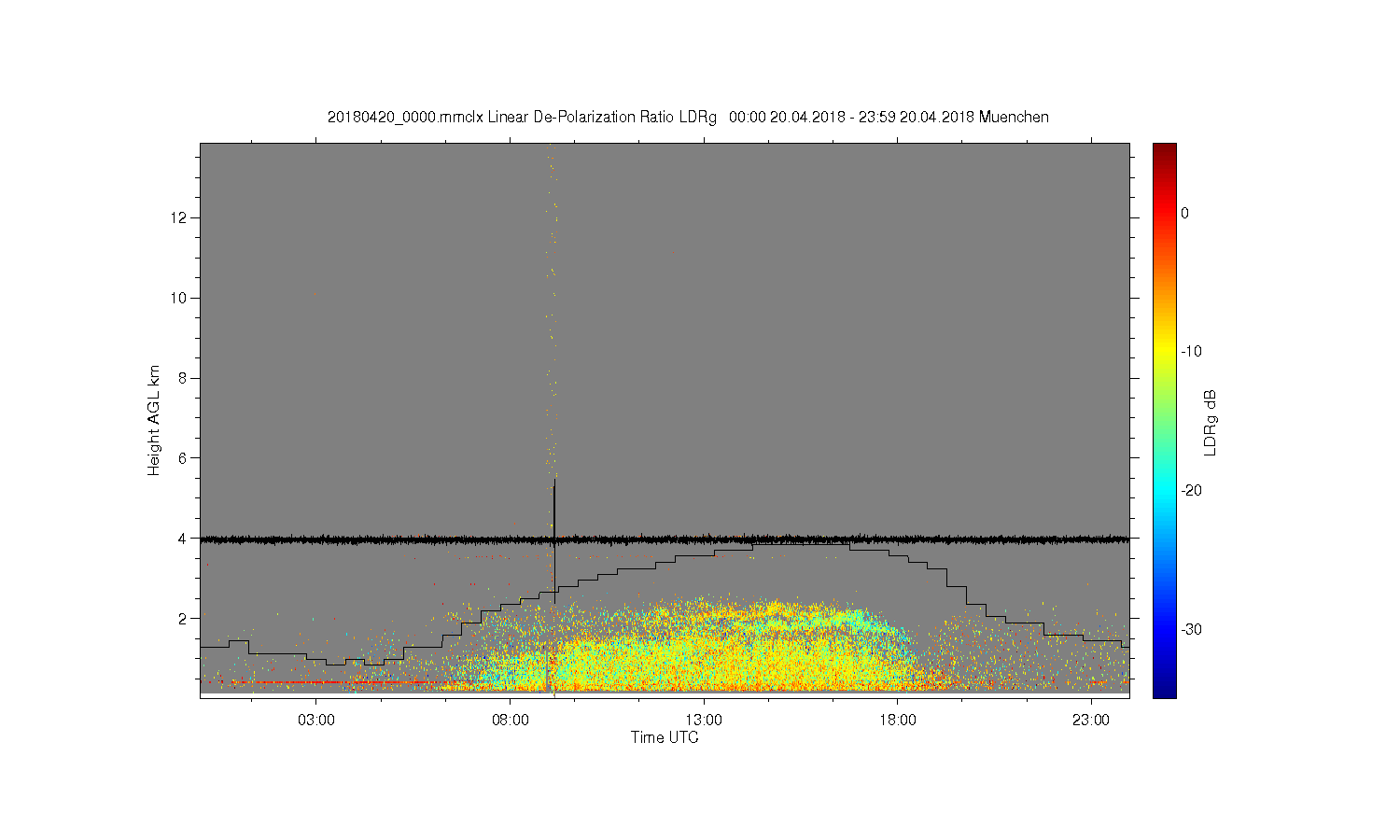The width and height of the screenshot is (1400, 840).
Task: Click the 'Time UTC' axis label
Action: tap(665, 737)
